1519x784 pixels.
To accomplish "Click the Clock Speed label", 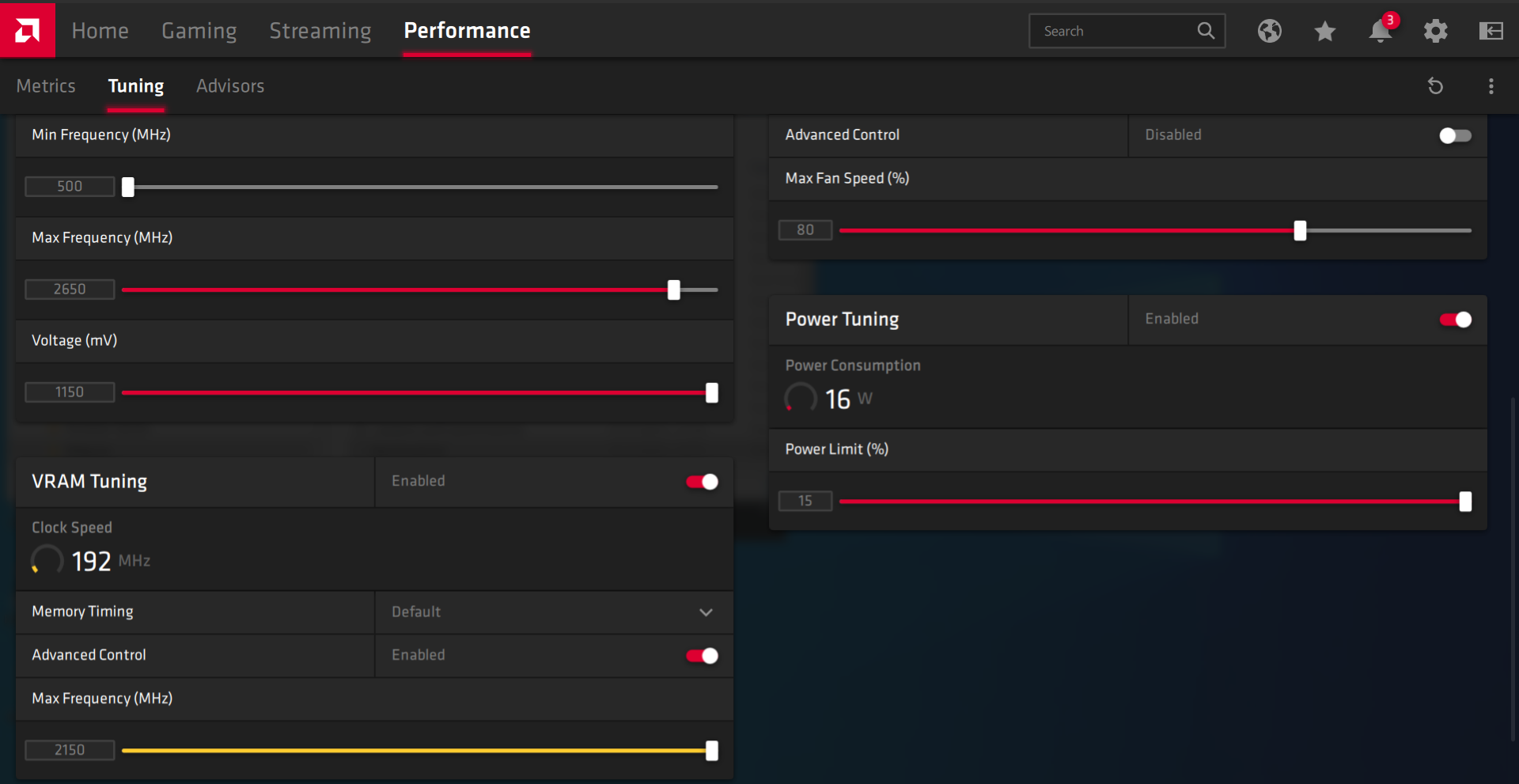I will (72, 528).
